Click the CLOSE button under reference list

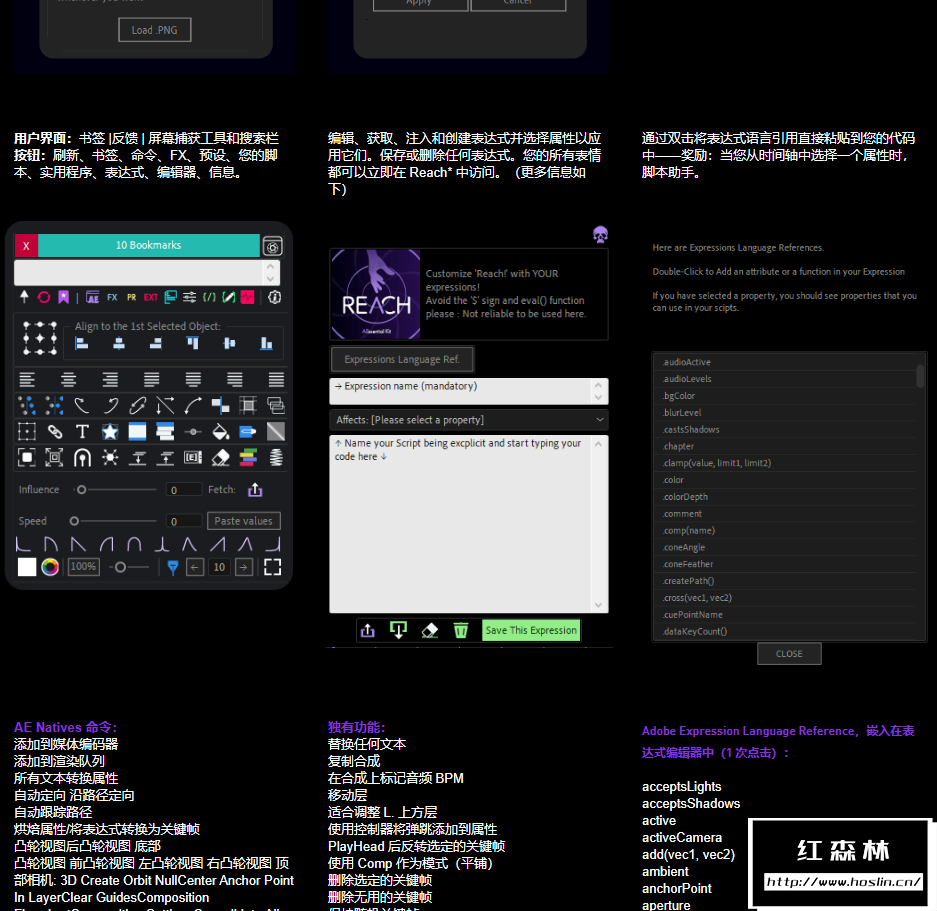click(789, 654)
